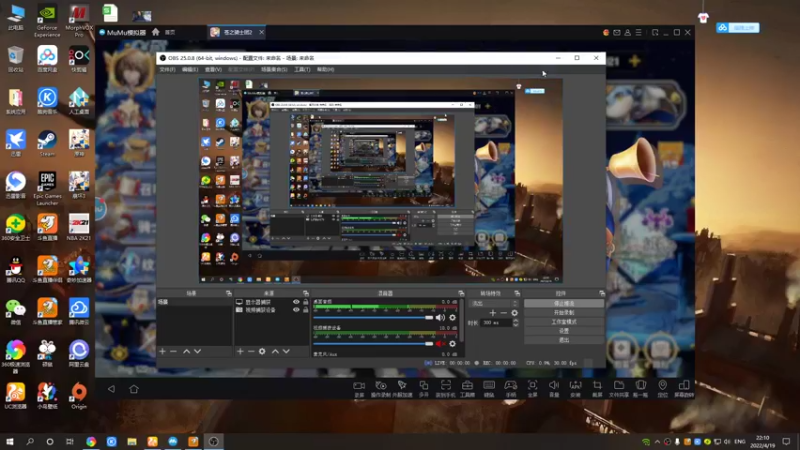Toggle lock on display capture source

pos(306,302)
